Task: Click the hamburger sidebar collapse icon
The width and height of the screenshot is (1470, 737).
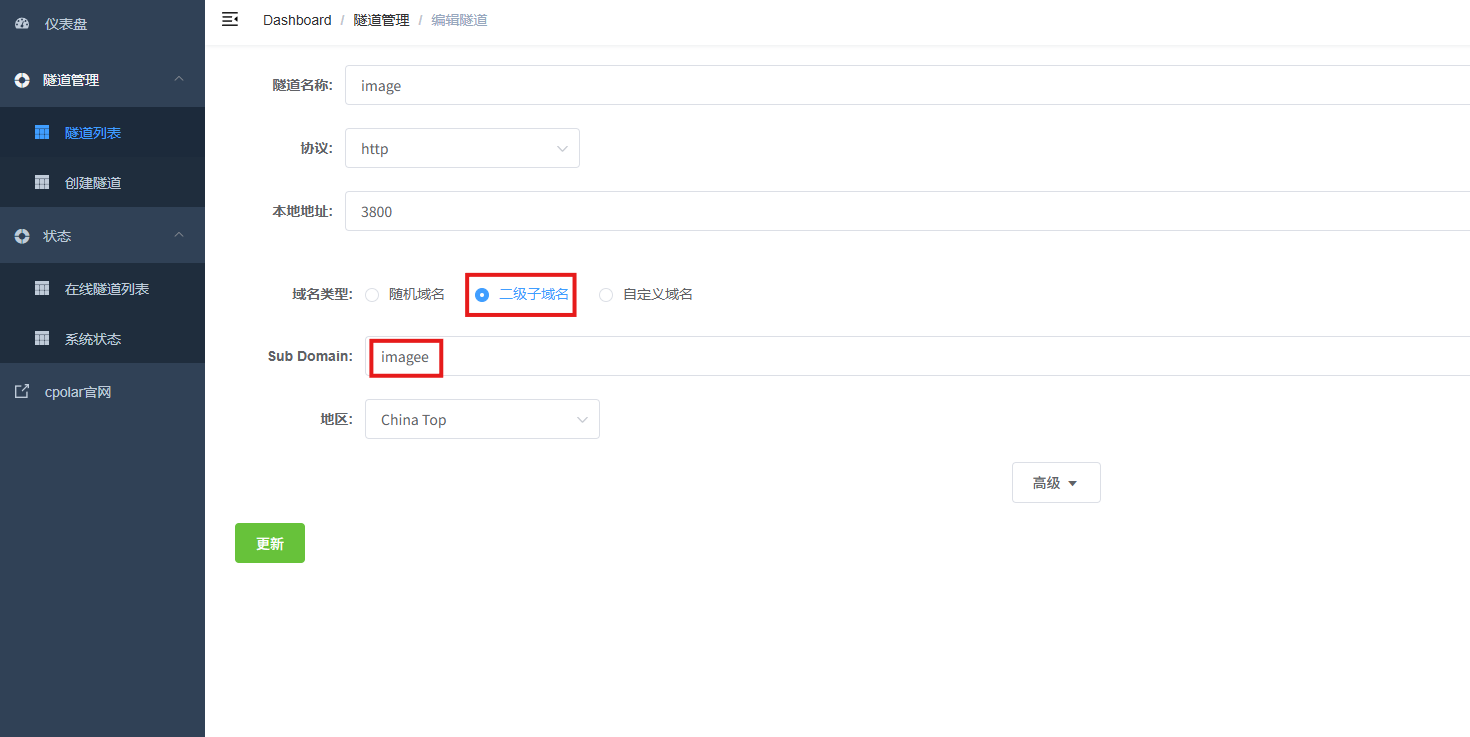Action: (x=230, y=19)
